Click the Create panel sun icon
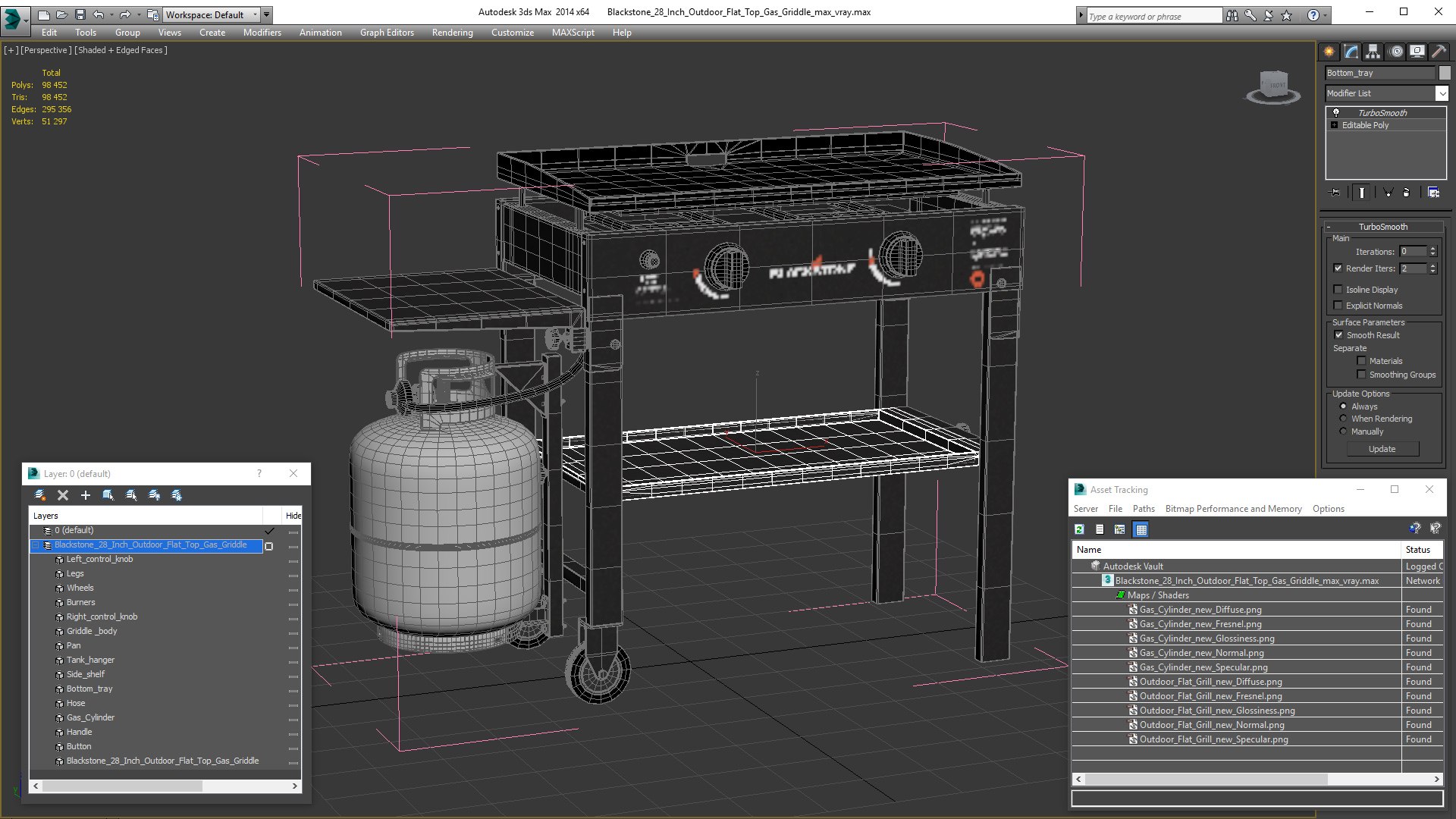This screenshot has width=1456, height=819. click(x=1329, y=52)
